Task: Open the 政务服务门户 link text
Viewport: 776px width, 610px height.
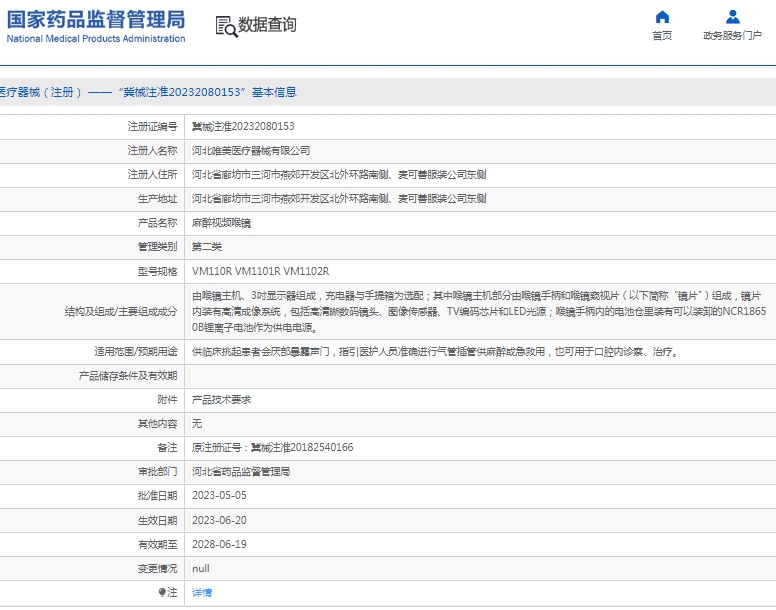Action: (732, 36)
